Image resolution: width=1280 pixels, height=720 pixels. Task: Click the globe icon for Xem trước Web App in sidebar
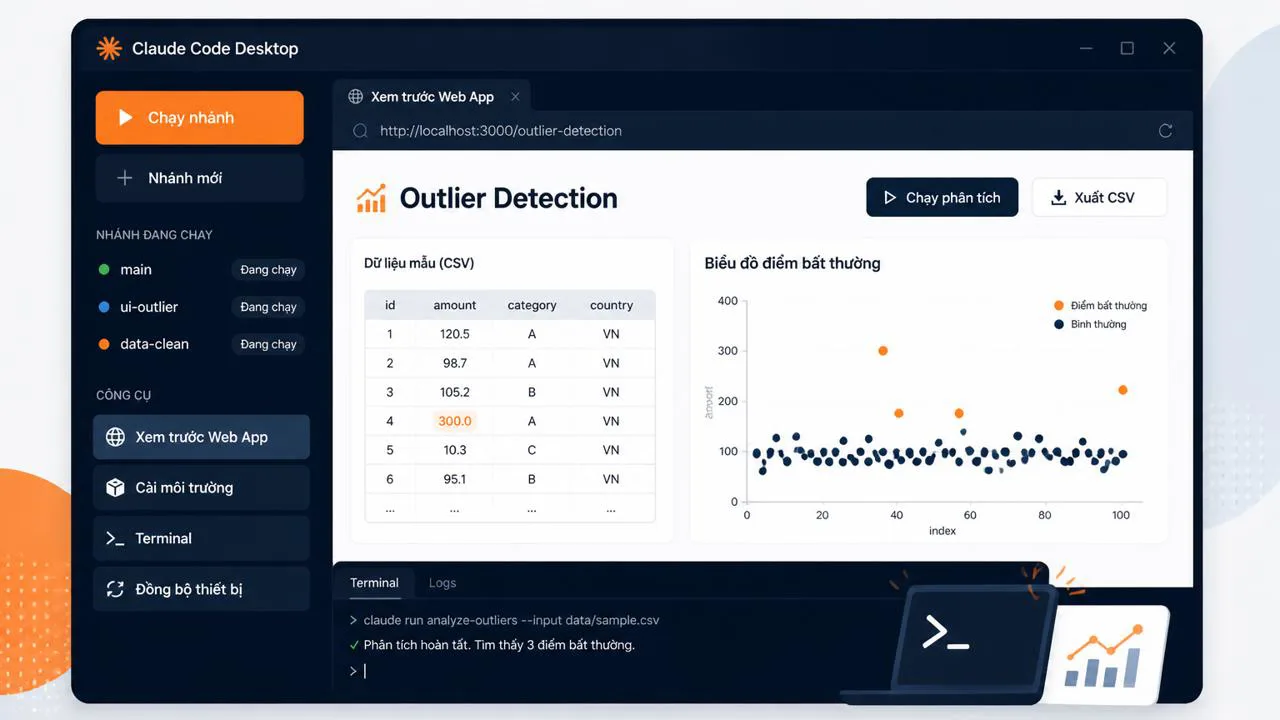pyautogui.click(x=116, y=437)
